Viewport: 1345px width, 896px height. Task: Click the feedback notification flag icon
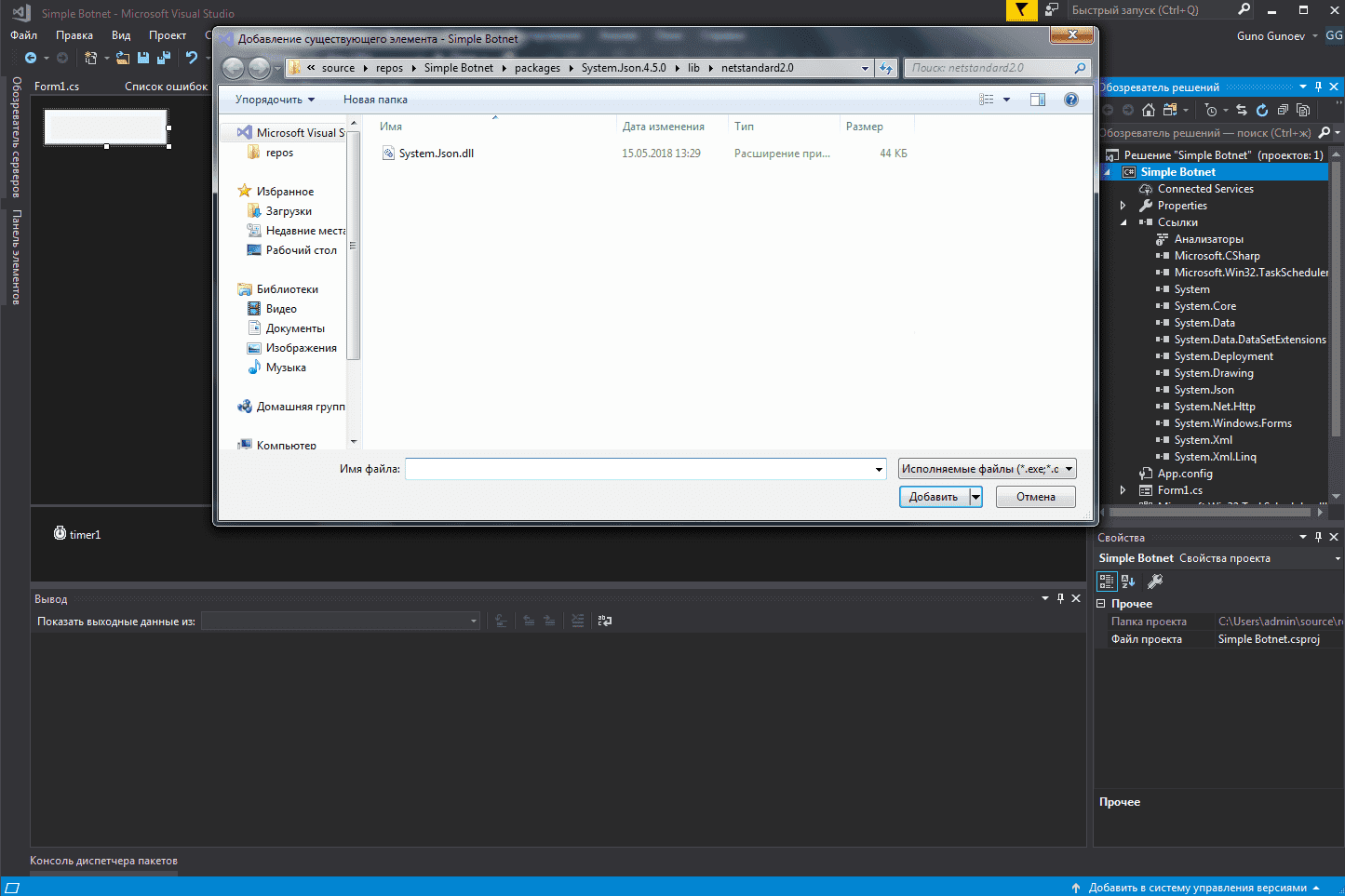[1021, 10]
